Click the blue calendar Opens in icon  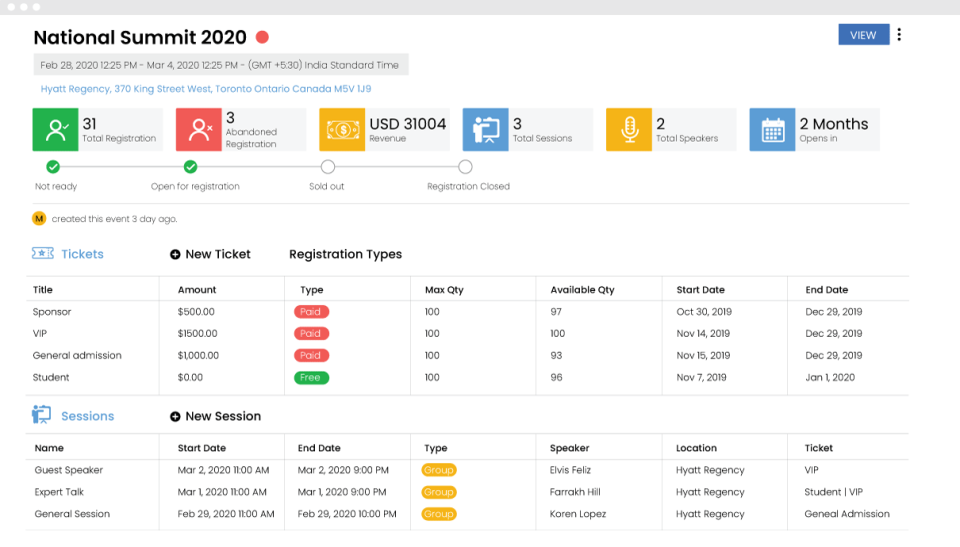point(772,130)
